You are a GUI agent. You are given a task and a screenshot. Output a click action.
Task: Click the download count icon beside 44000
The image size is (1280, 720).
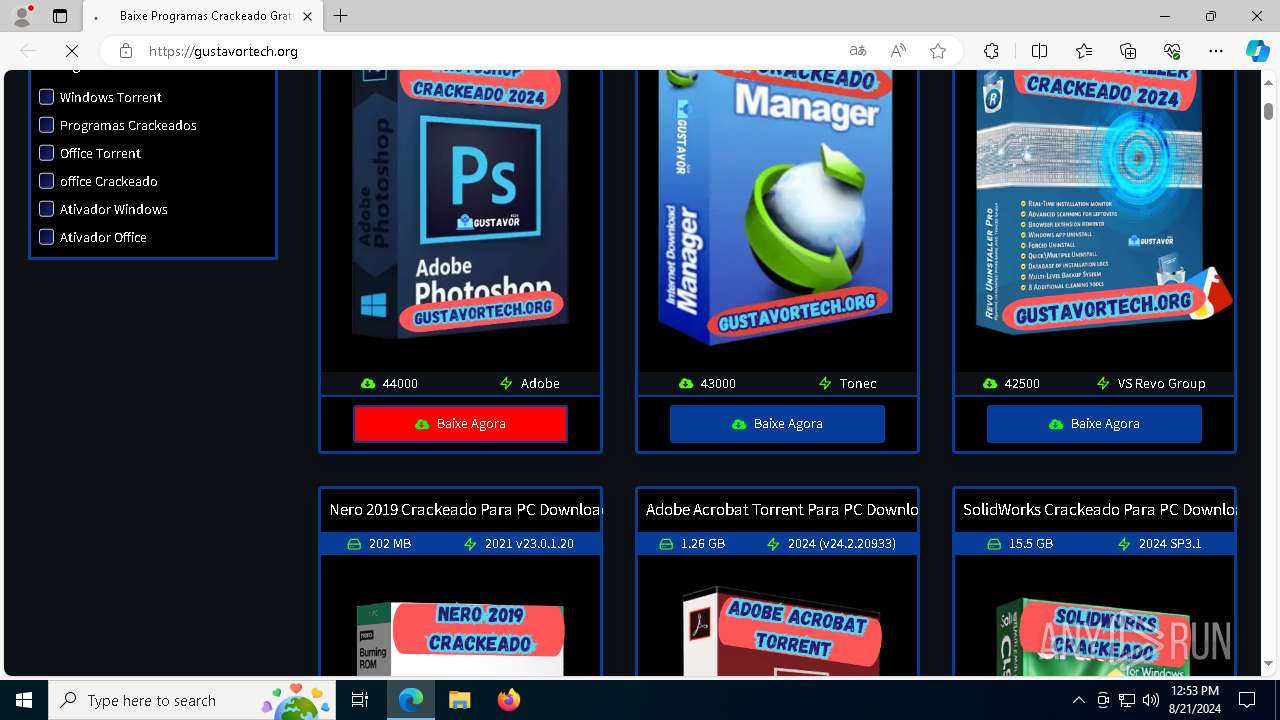tap(368, 384)
